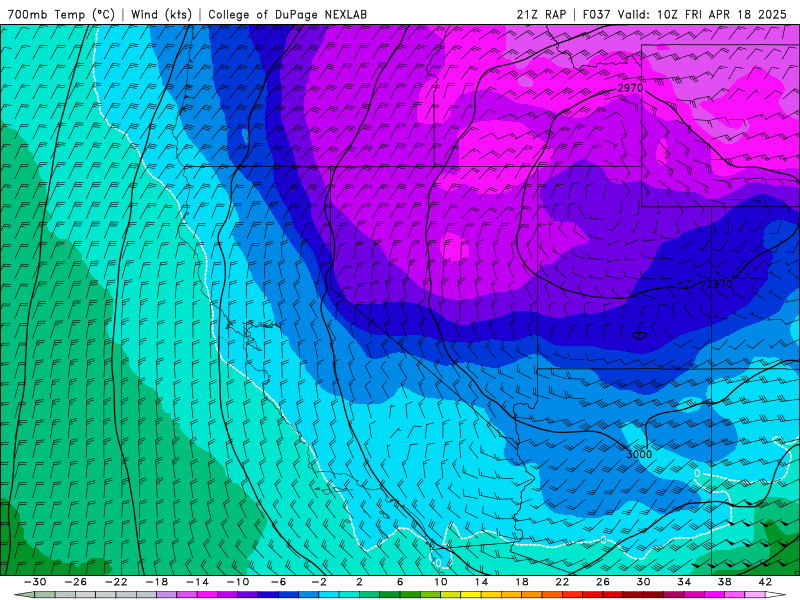800x600 pixels.
Task: Click the "34" temperature legend value
Action: click(x=684, y=582)
